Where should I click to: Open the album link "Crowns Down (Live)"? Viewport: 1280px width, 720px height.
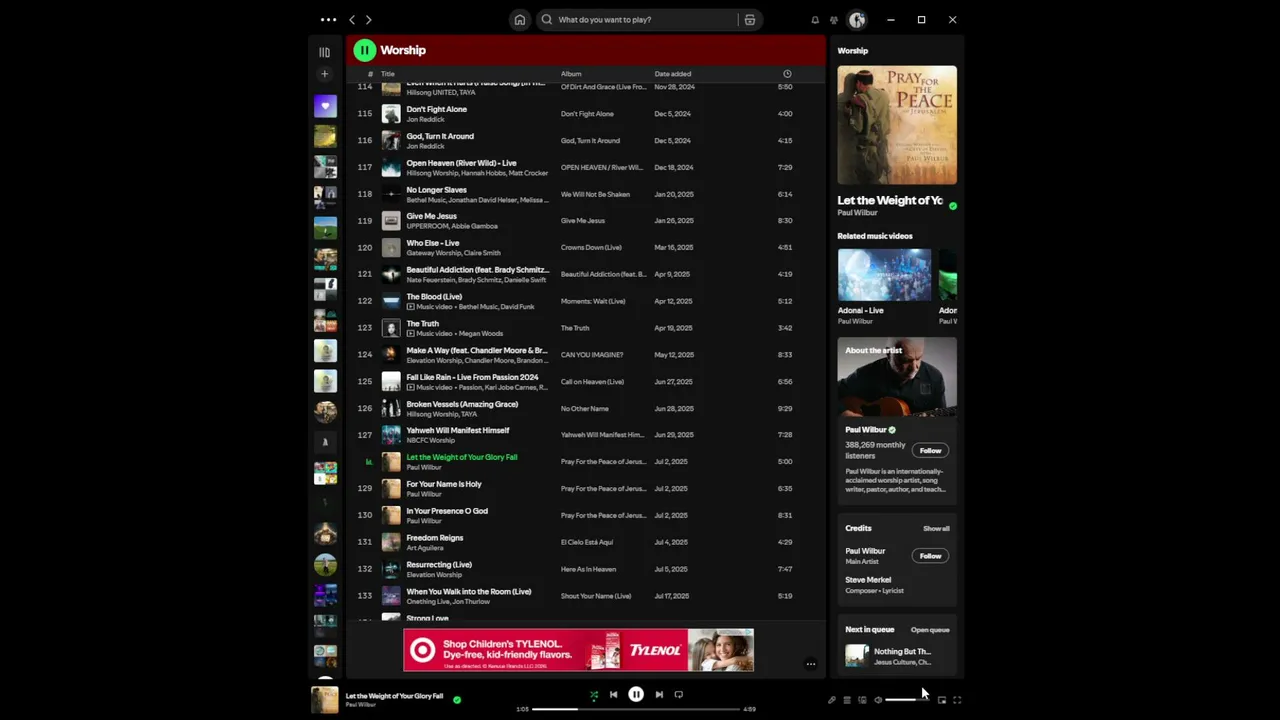click(591, 248)
